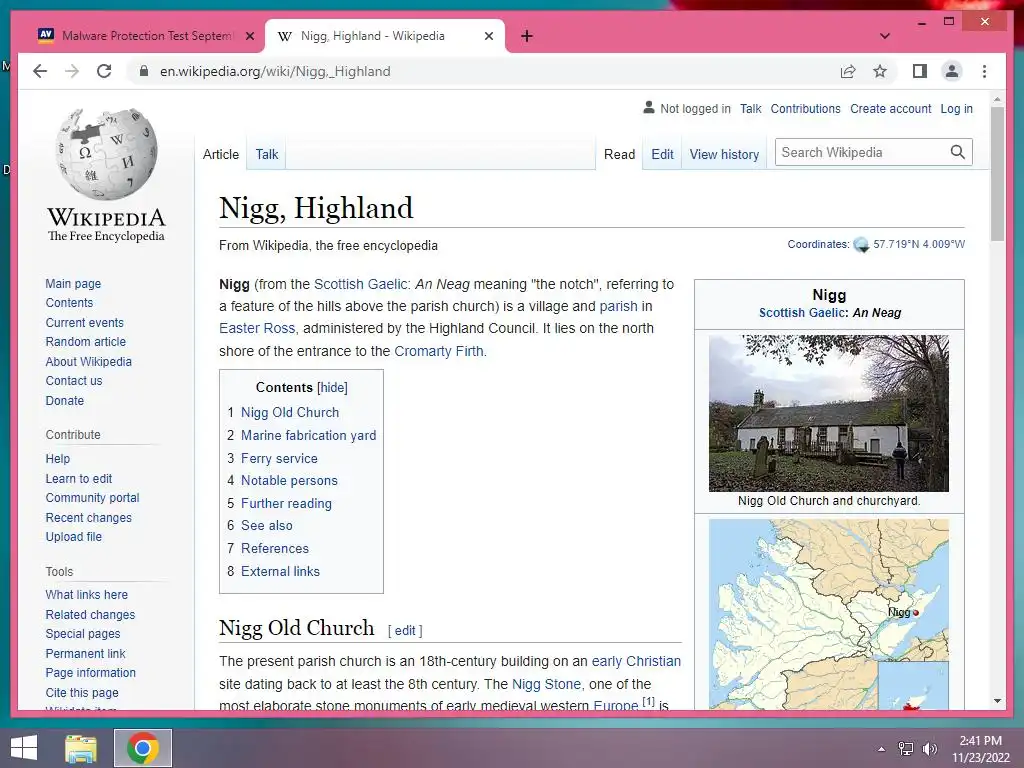Click the not-logged-in user icon
Image resolution: width=1024 pixels, height=768 pixels.
[648, 108]
